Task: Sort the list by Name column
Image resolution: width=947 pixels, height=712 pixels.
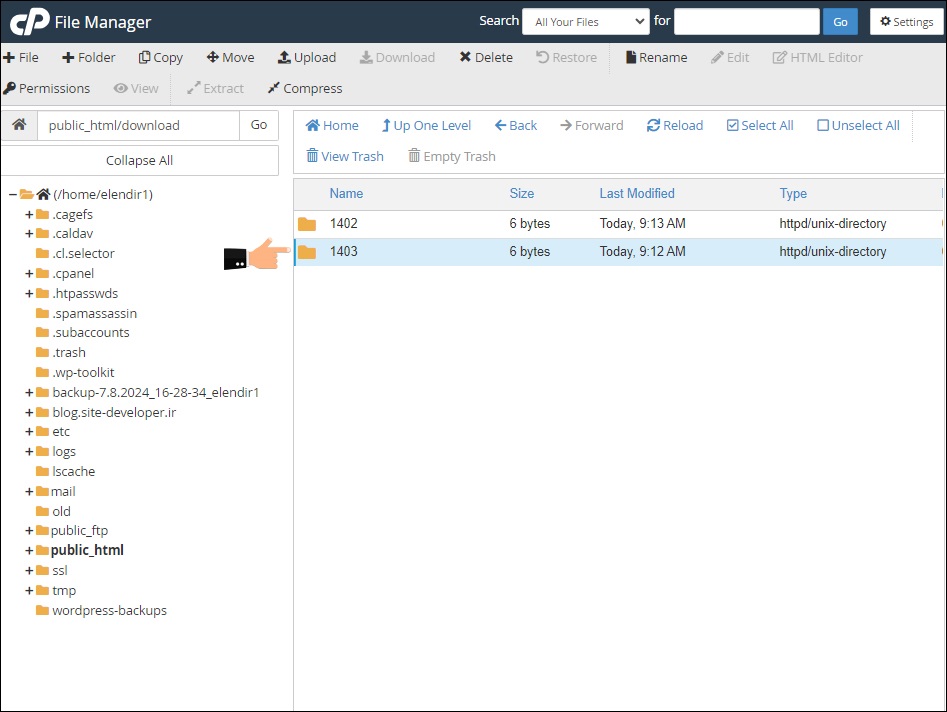Action: (x=346, y=194)
